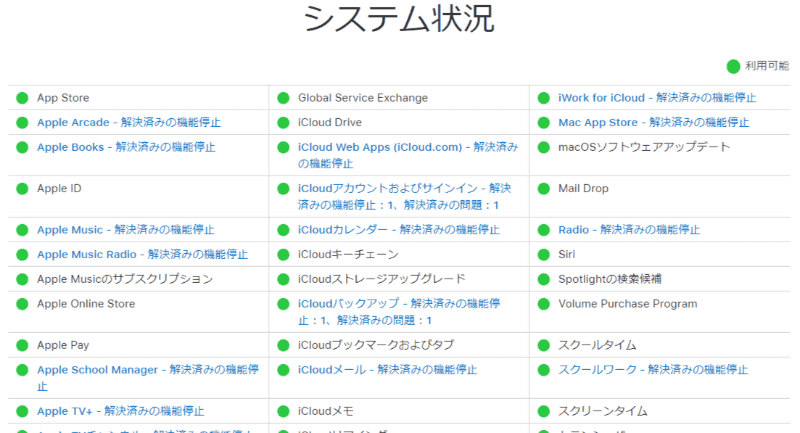Click status dot beside Mail Drop
This screenshot has height=433, width=800.
coord(544,189)
